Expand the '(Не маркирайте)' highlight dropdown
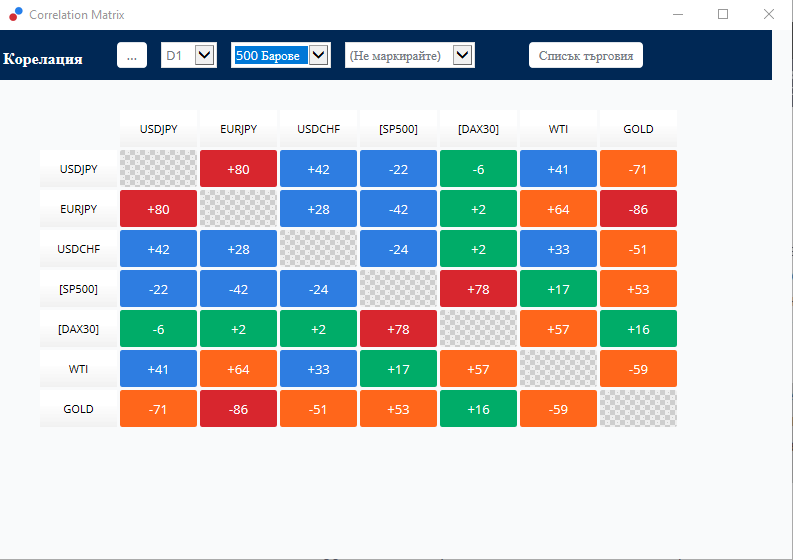This screenshot has width=793, height=560. coord(410,55)
